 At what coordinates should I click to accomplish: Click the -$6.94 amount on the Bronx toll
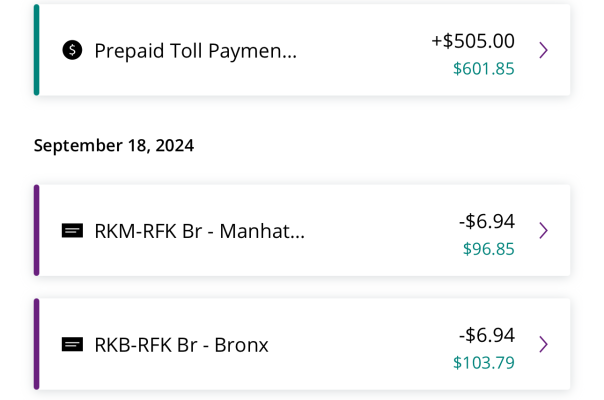click(487, 335)
